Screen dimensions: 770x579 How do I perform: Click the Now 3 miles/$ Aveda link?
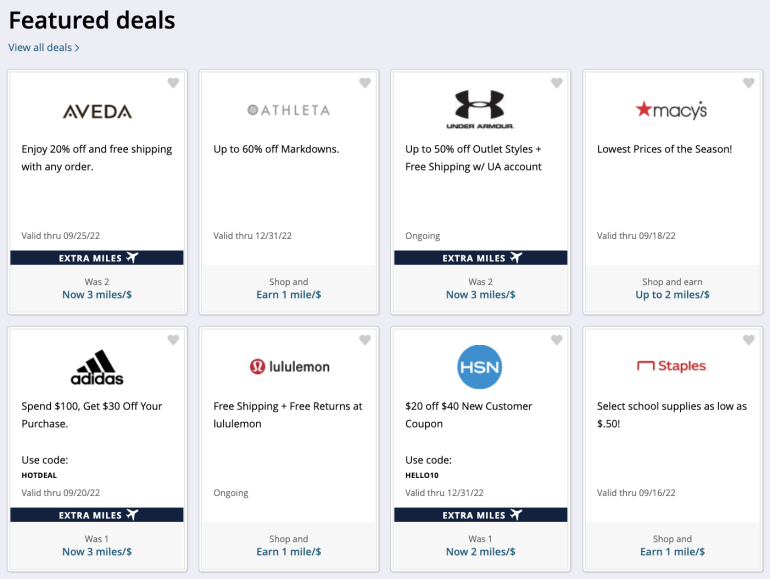pos(97,295)
